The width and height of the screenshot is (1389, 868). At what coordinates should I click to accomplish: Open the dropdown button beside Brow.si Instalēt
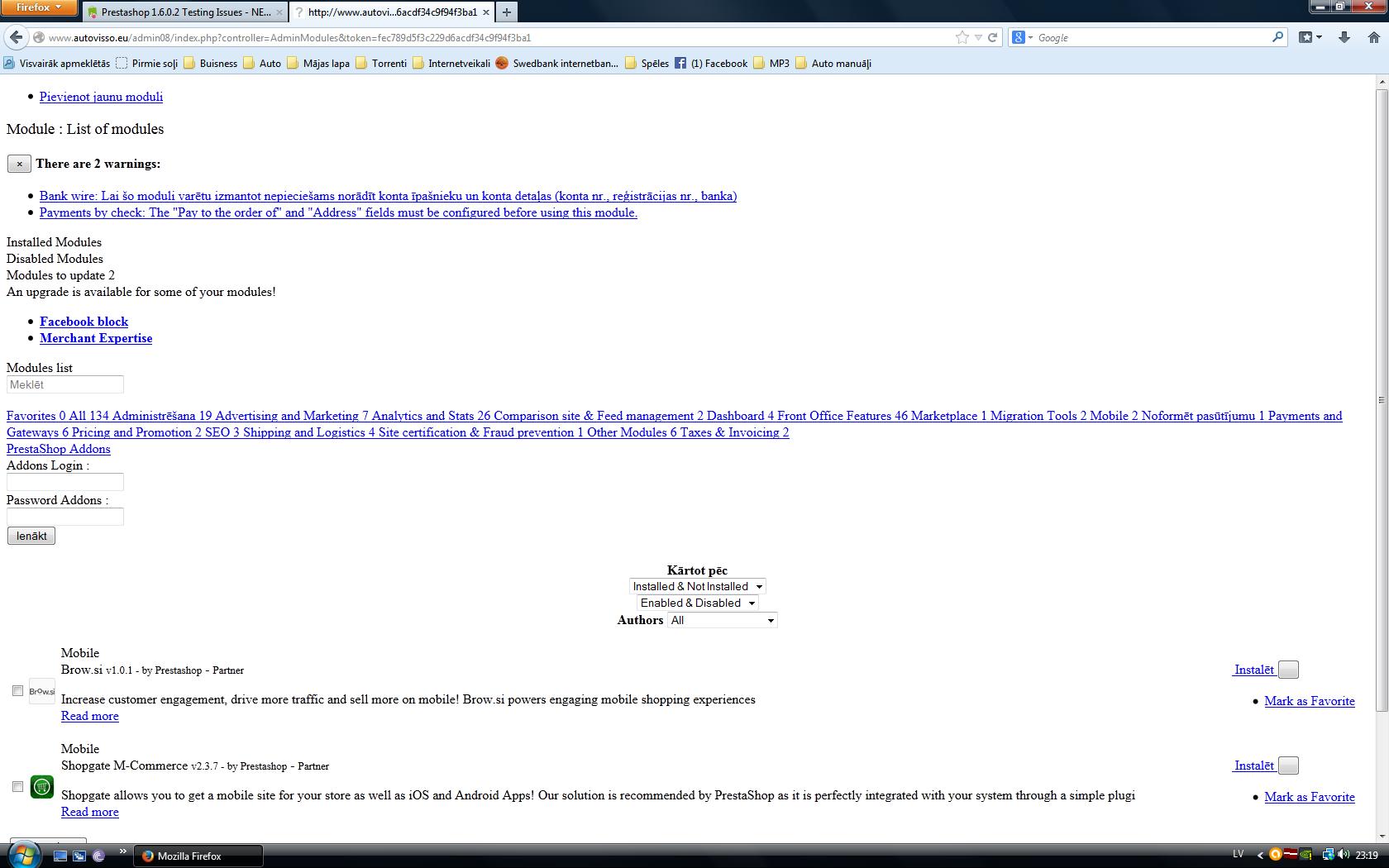(x=1288, y=670)
